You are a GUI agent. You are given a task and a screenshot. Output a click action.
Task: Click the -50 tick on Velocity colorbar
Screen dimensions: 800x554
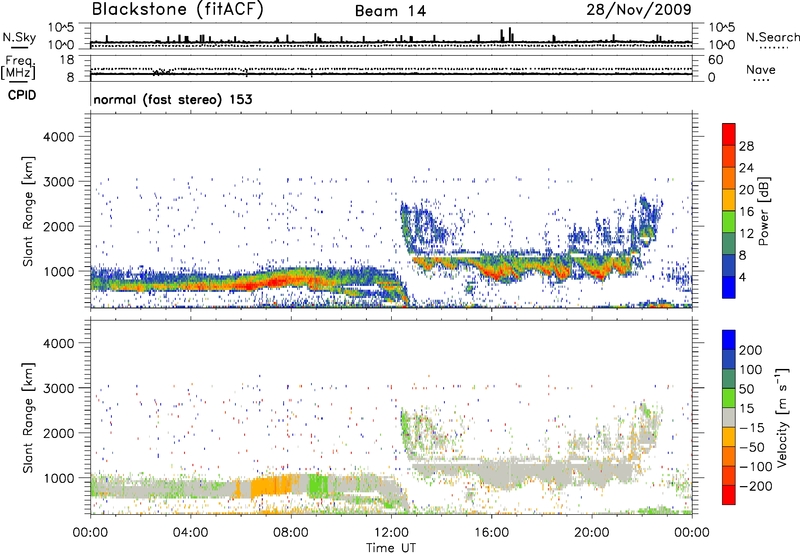752,447
